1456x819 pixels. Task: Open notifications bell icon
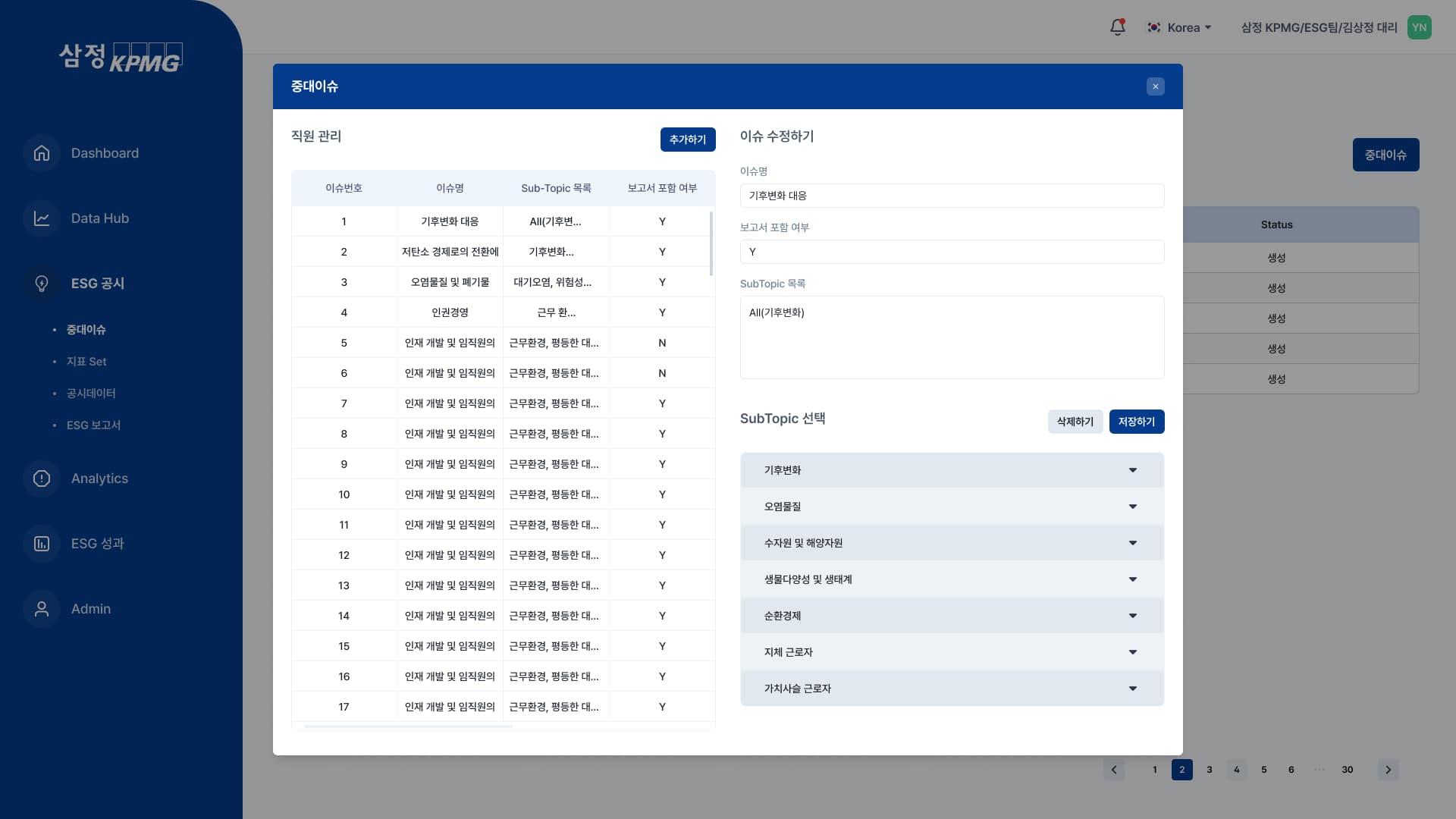tap(1117, 27)
